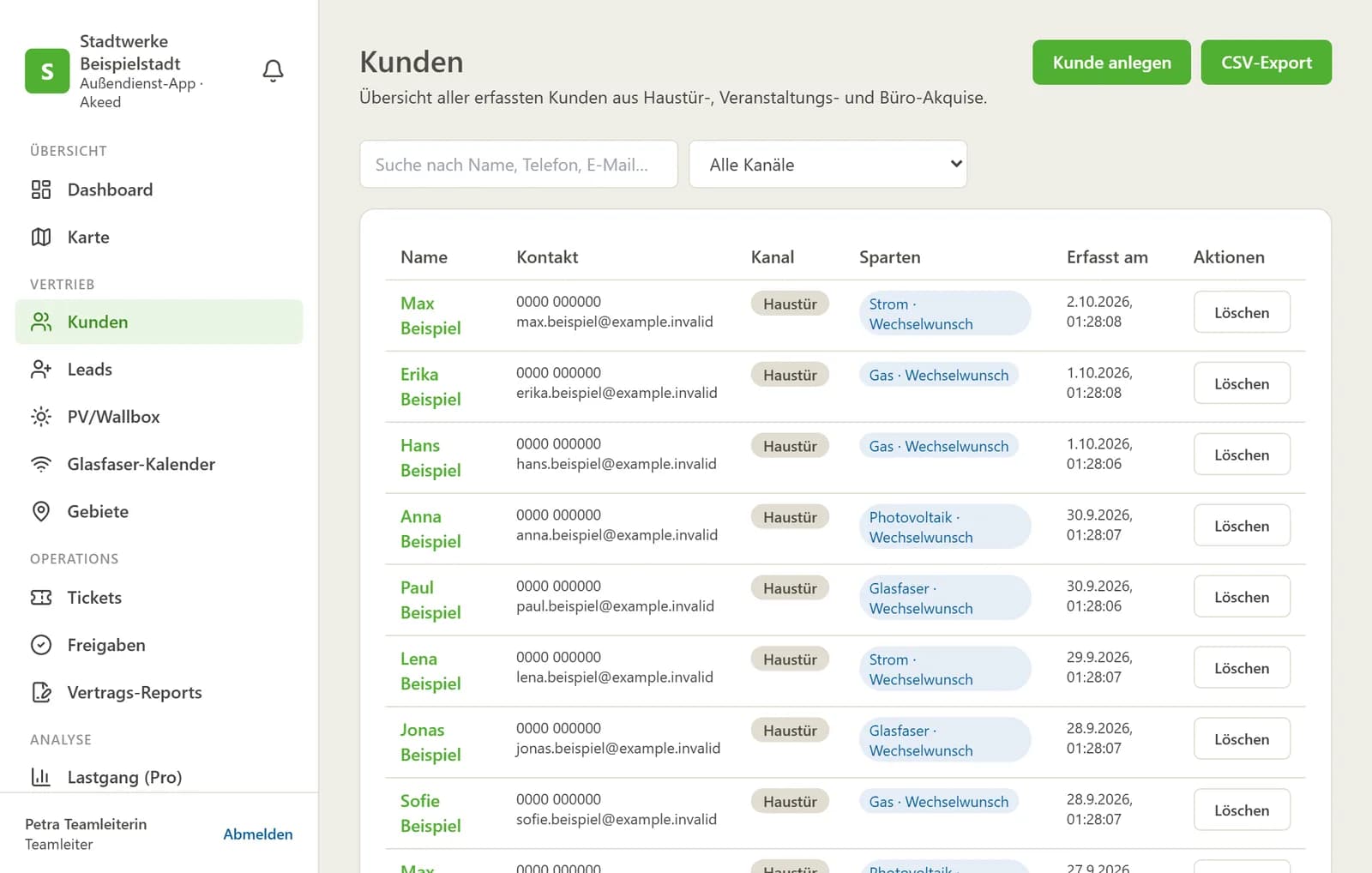Open customer Jonas Beispiel name link
The width and height of the screenshot is (1372, 873).
[x=430, y=743]
